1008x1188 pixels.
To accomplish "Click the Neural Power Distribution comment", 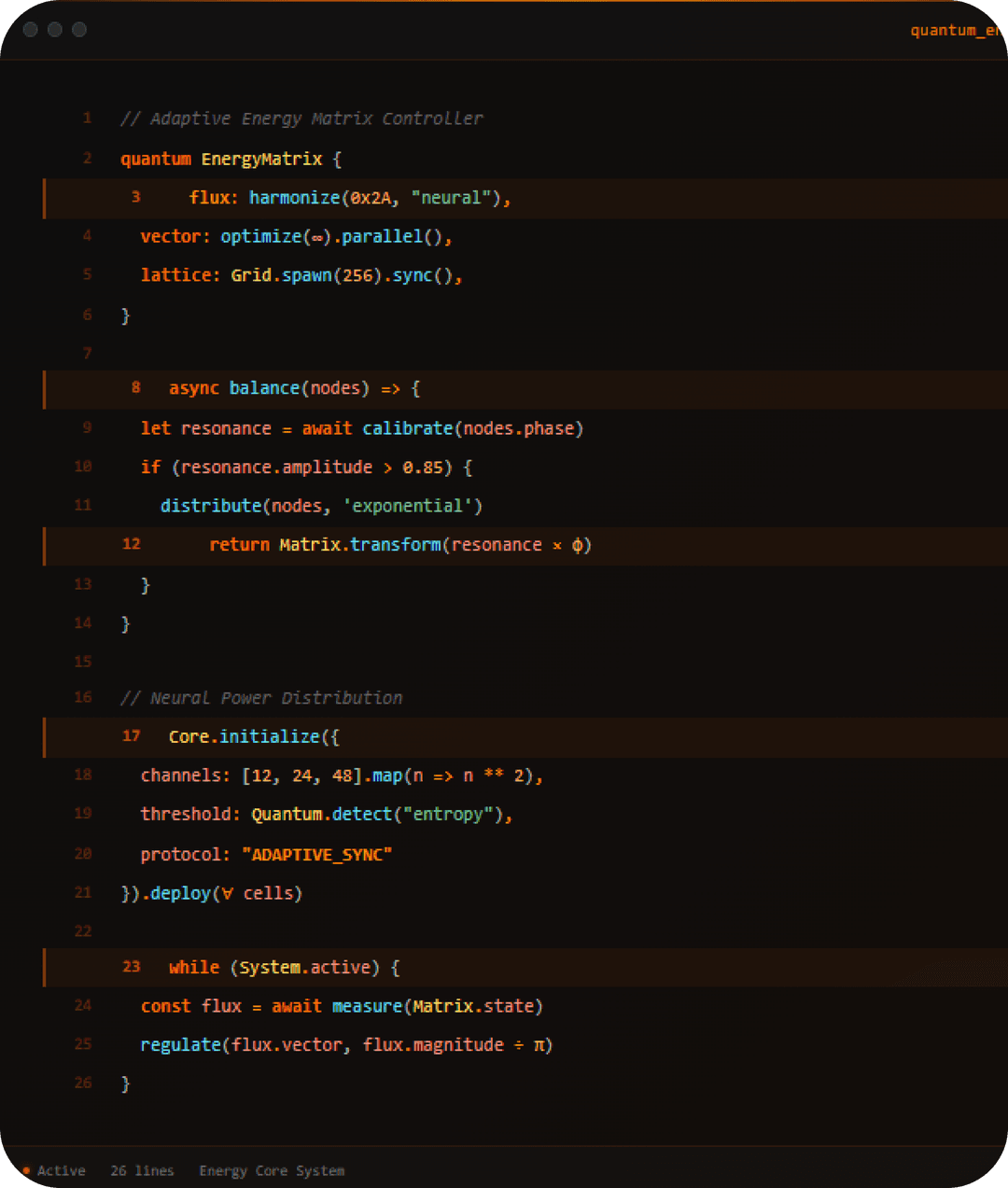I will click(261, 698).
